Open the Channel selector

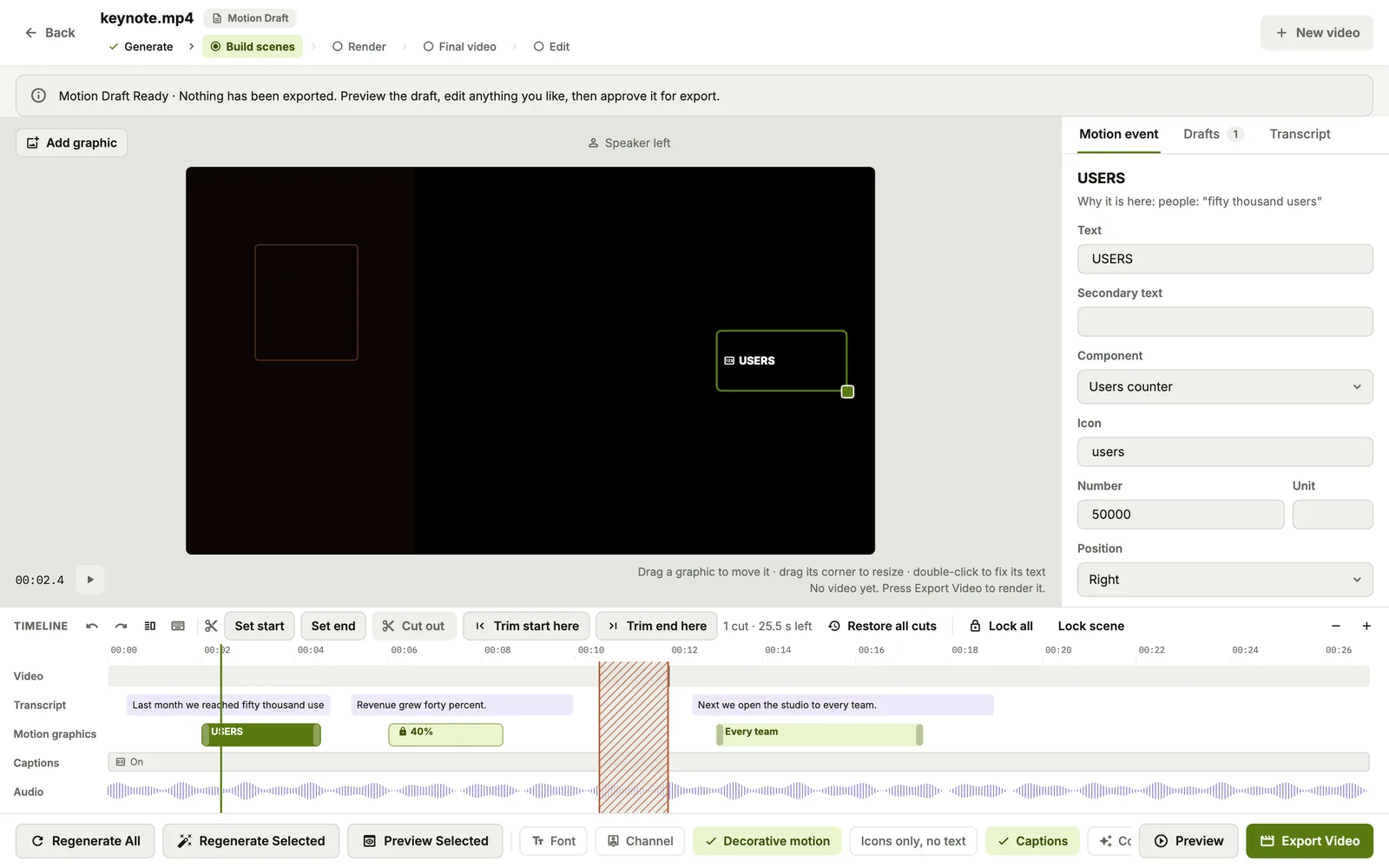(x=641, y=841)
